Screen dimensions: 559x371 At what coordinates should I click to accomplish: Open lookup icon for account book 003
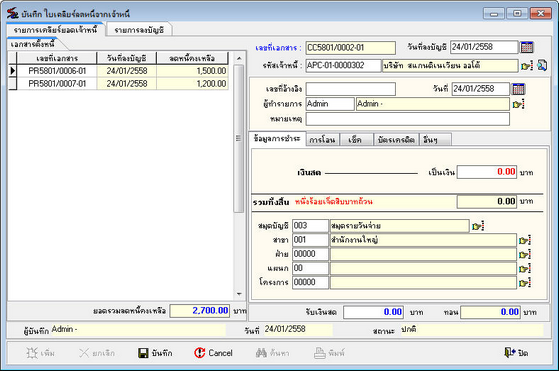point(478,226)
